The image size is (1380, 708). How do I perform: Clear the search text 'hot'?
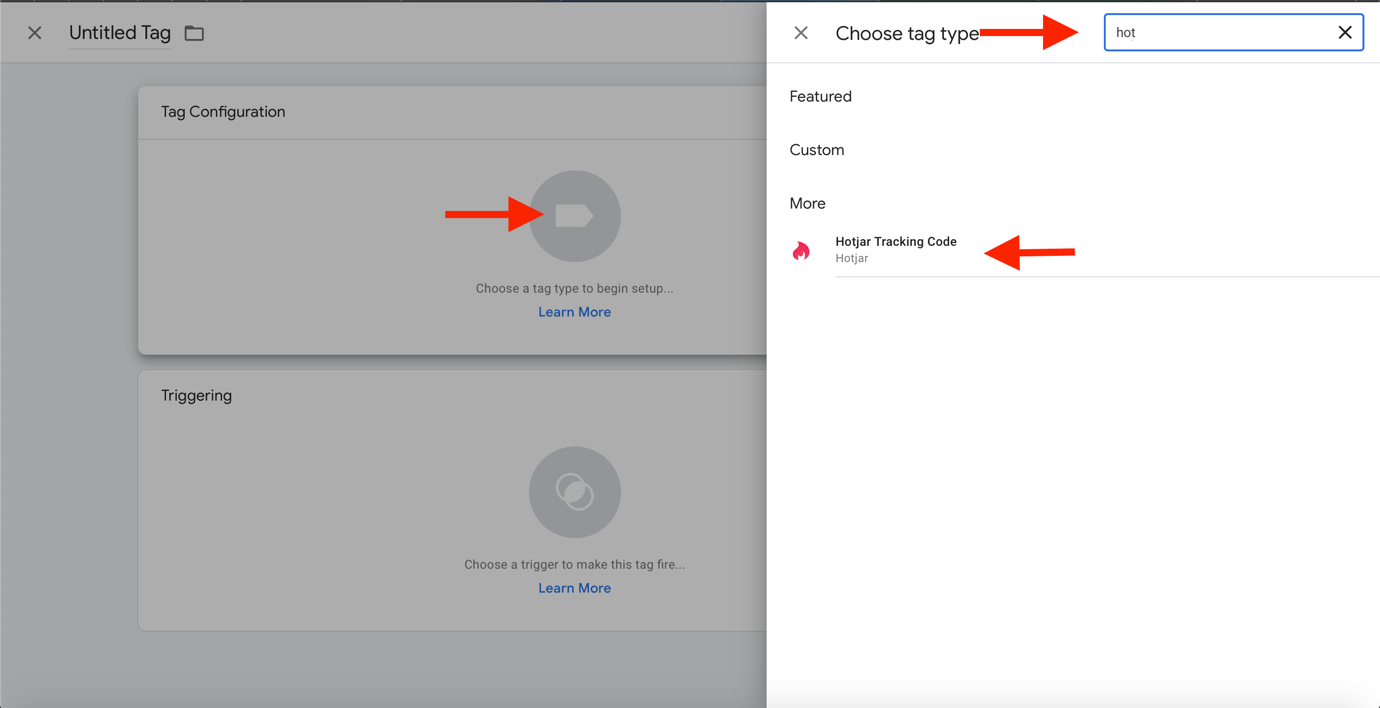[1345, 33]
